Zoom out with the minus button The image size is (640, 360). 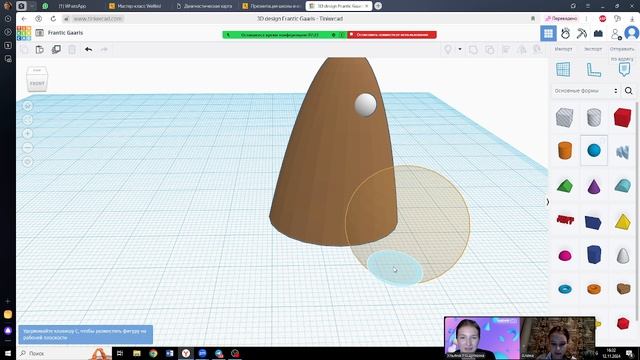click(x=28, y=148)
